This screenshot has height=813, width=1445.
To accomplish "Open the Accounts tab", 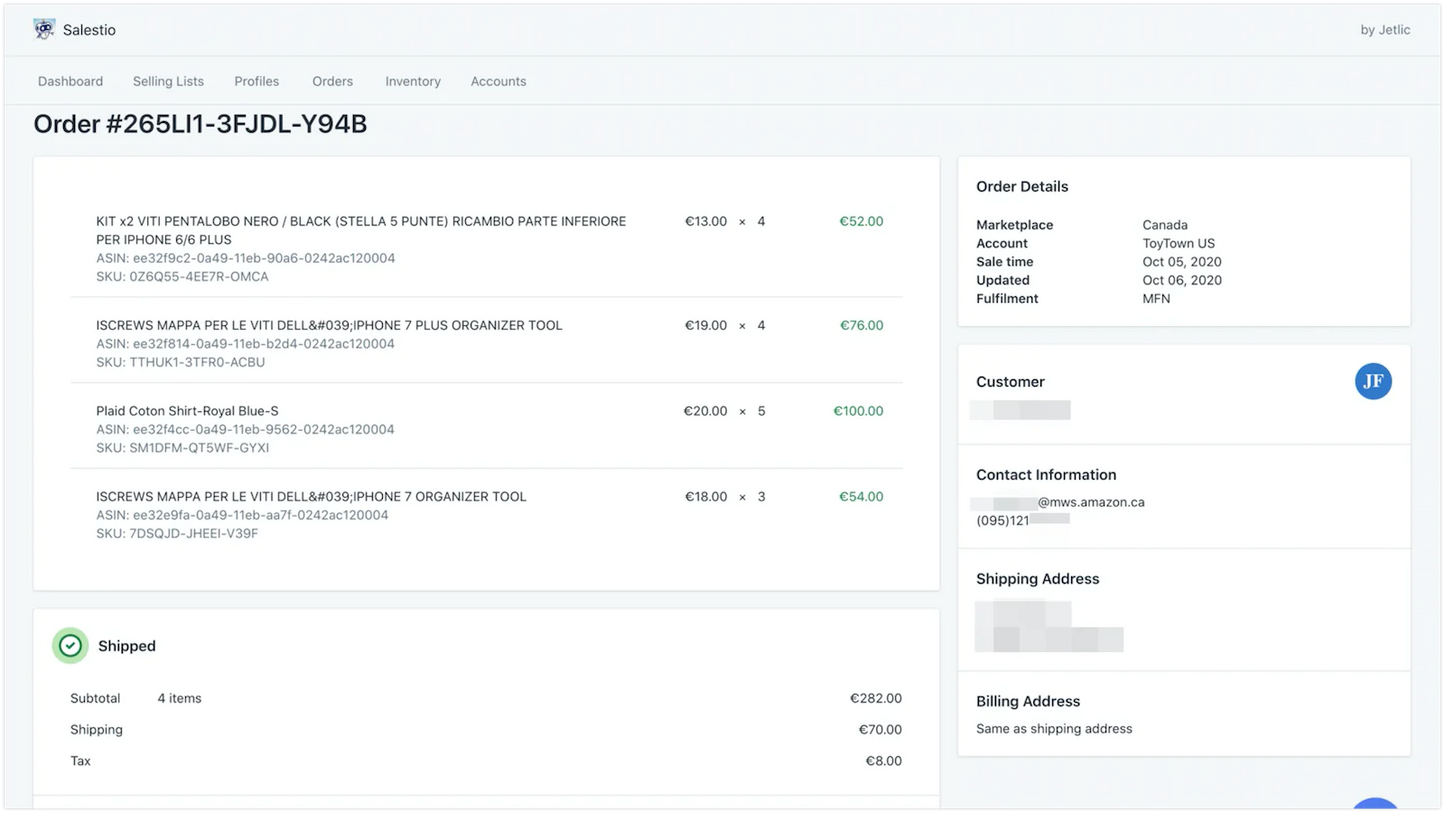I will coord(498,81).
